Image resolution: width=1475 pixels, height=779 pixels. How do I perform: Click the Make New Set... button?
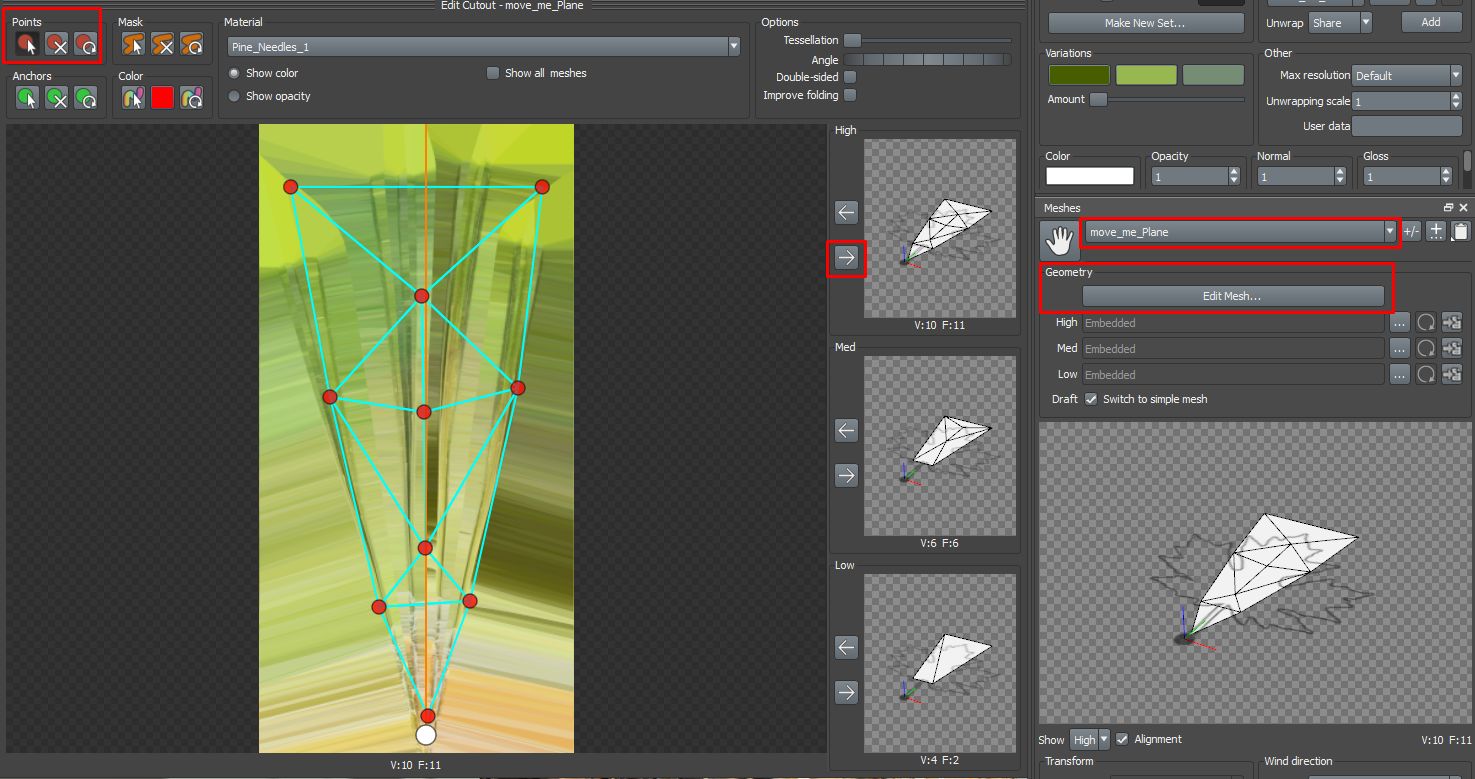[1145, 23]
